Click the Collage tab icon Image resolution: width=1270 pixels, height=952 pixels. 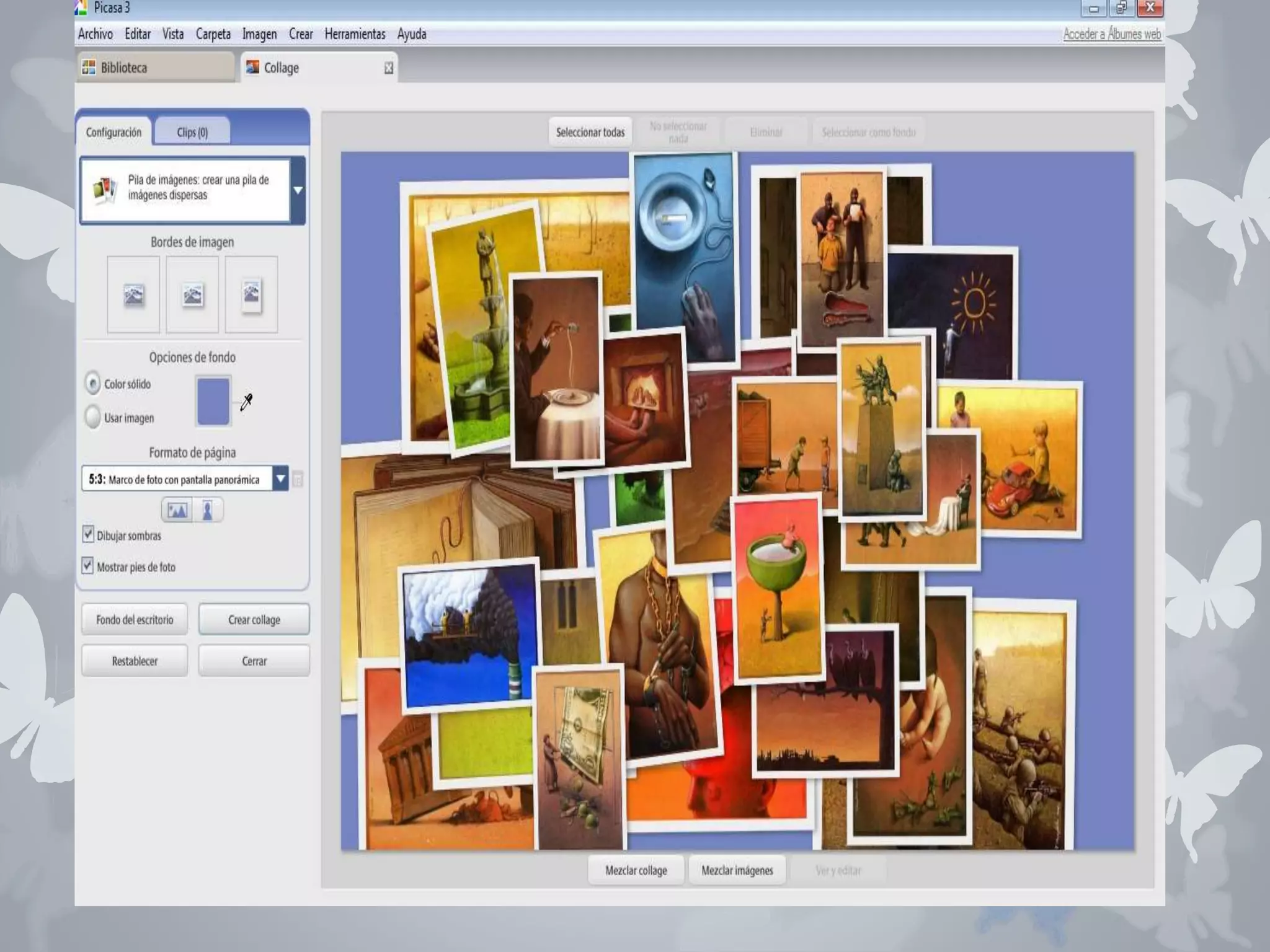[x=252, y=68]
